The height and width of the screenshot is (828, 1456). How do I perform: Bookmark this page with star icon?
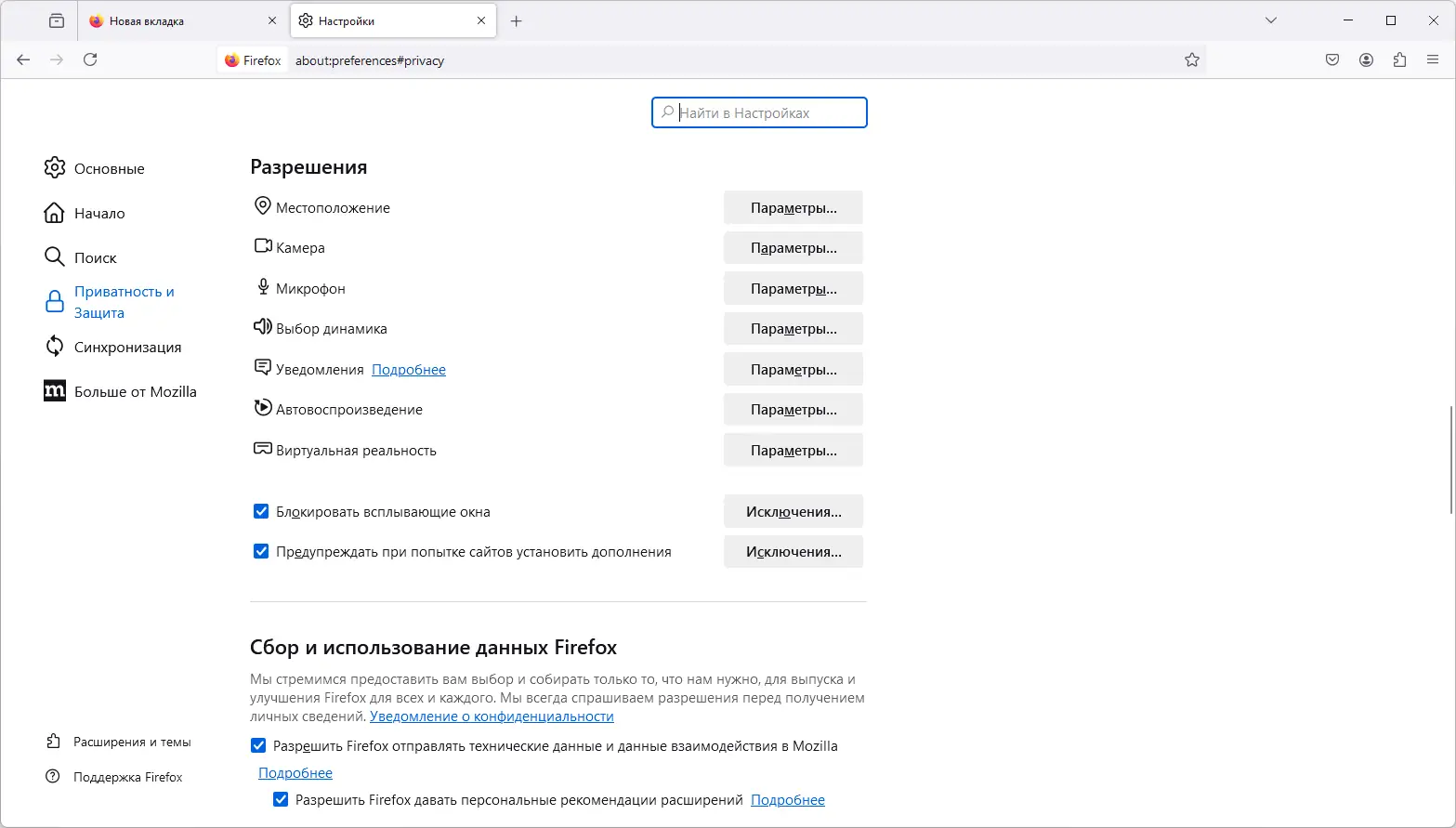pos(1192,60)
